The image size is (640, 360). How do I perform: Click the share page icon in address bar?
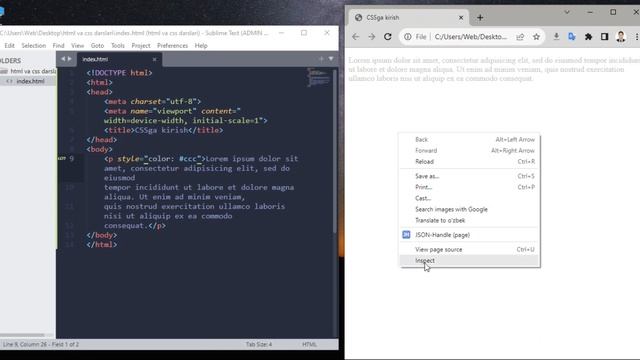[x=520, y=37]
